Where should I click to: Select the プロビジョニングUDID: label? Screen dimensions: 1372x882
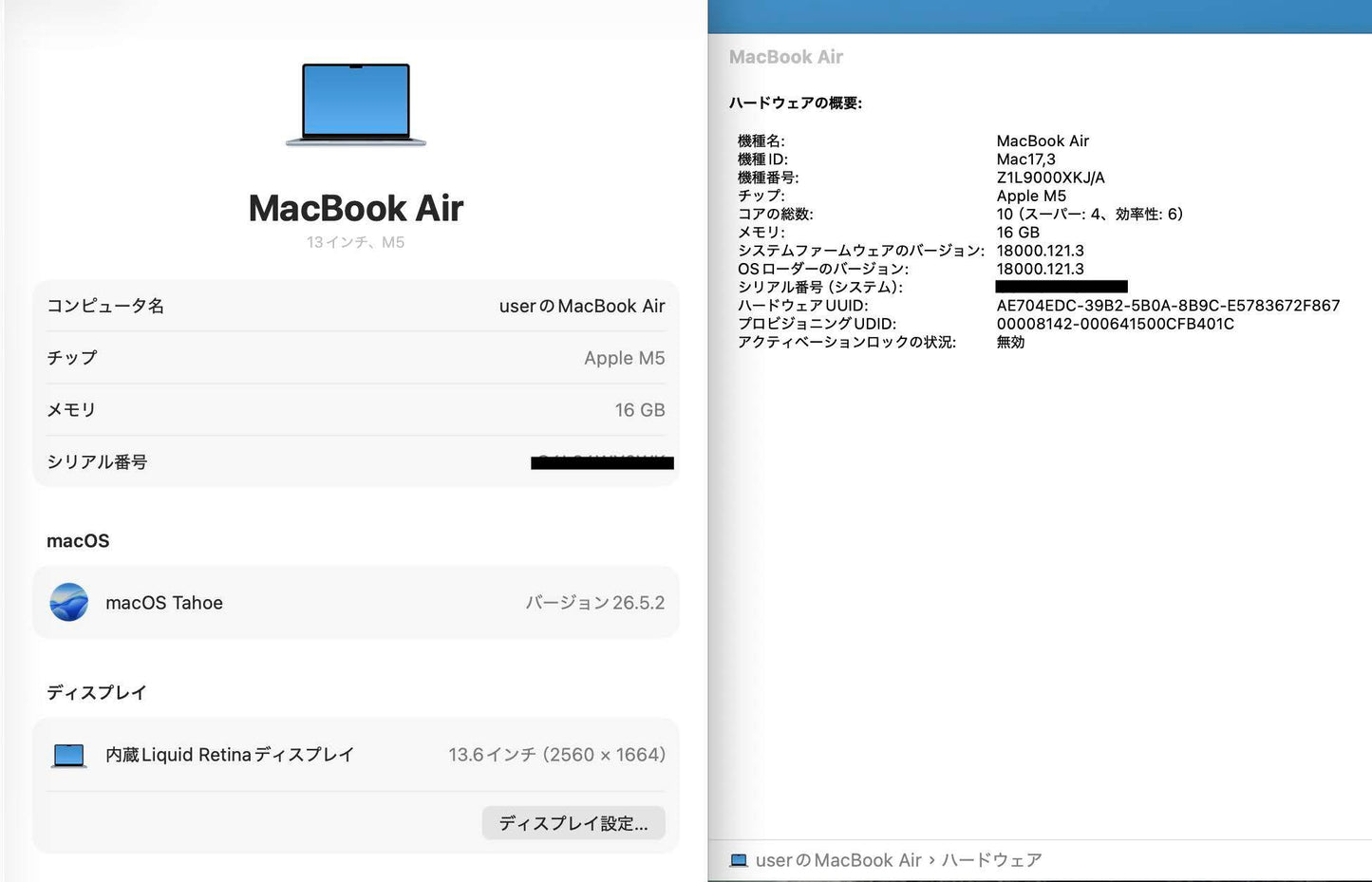click(x=818, y=324)
